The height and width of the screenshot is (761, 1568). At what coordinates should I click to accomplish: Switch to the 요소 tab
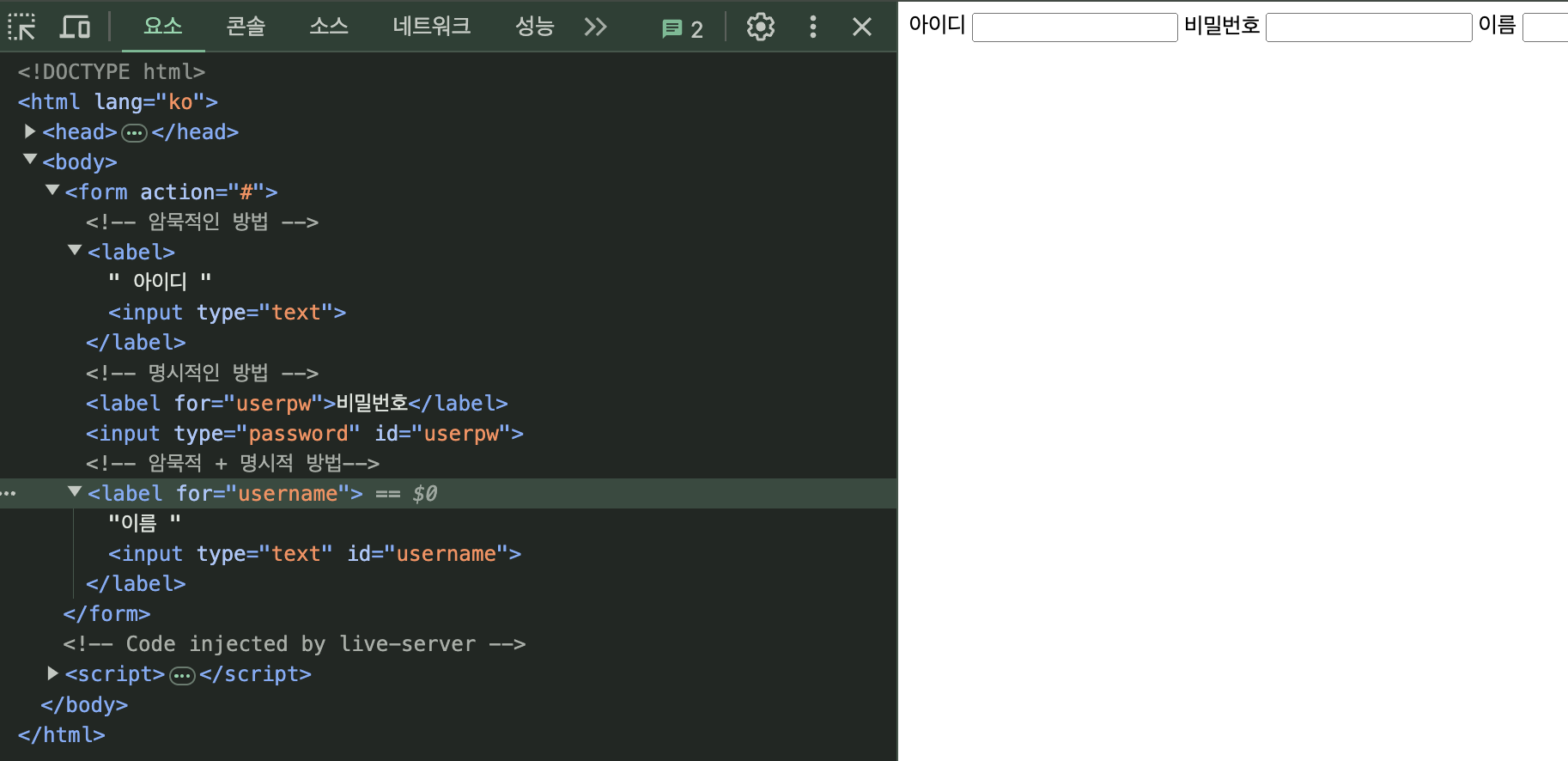[x=163, y=27]
